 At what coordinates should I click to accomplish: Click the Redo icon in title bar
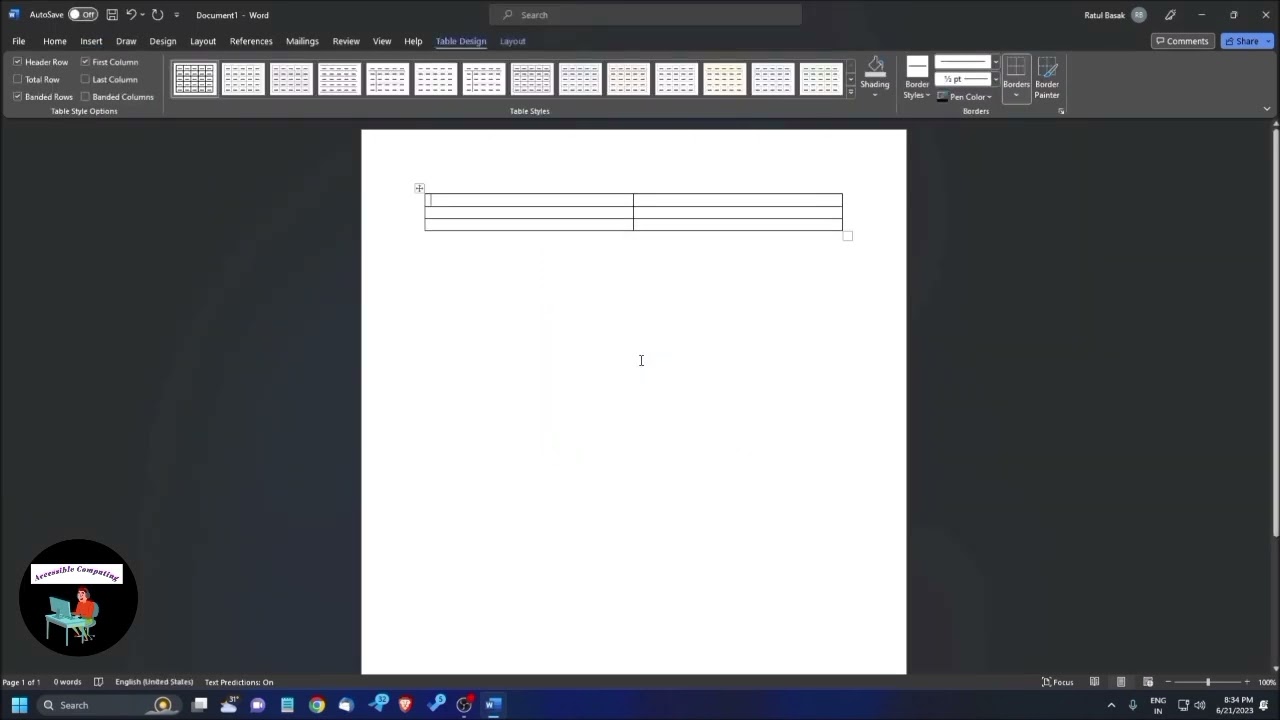[157, 15]
